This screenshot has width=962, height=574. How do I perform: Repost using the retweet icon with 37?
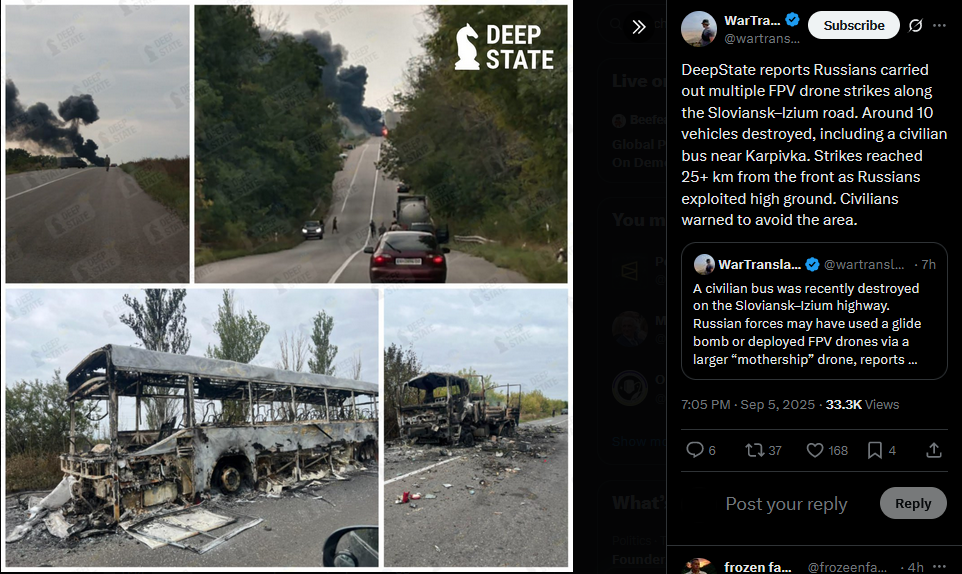pos(763,450)
